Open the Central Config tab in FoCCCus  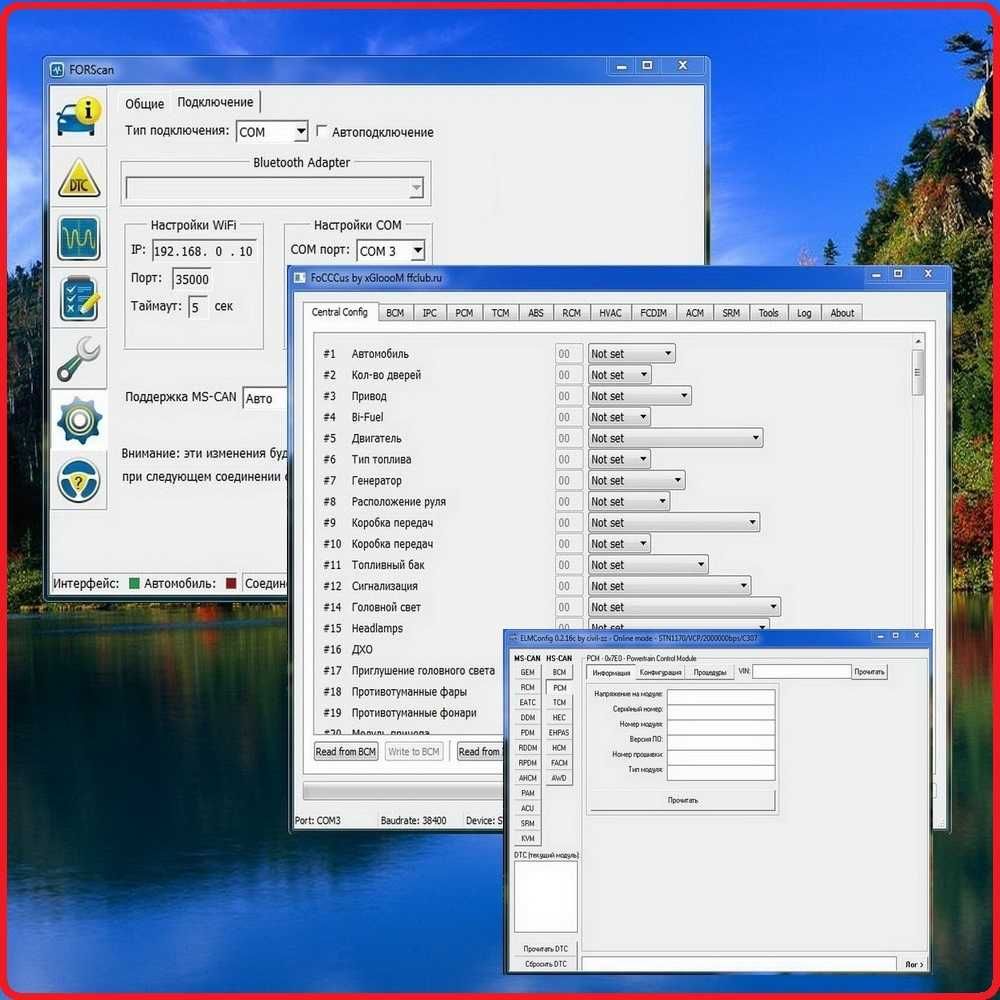click(x=340, y=312)
